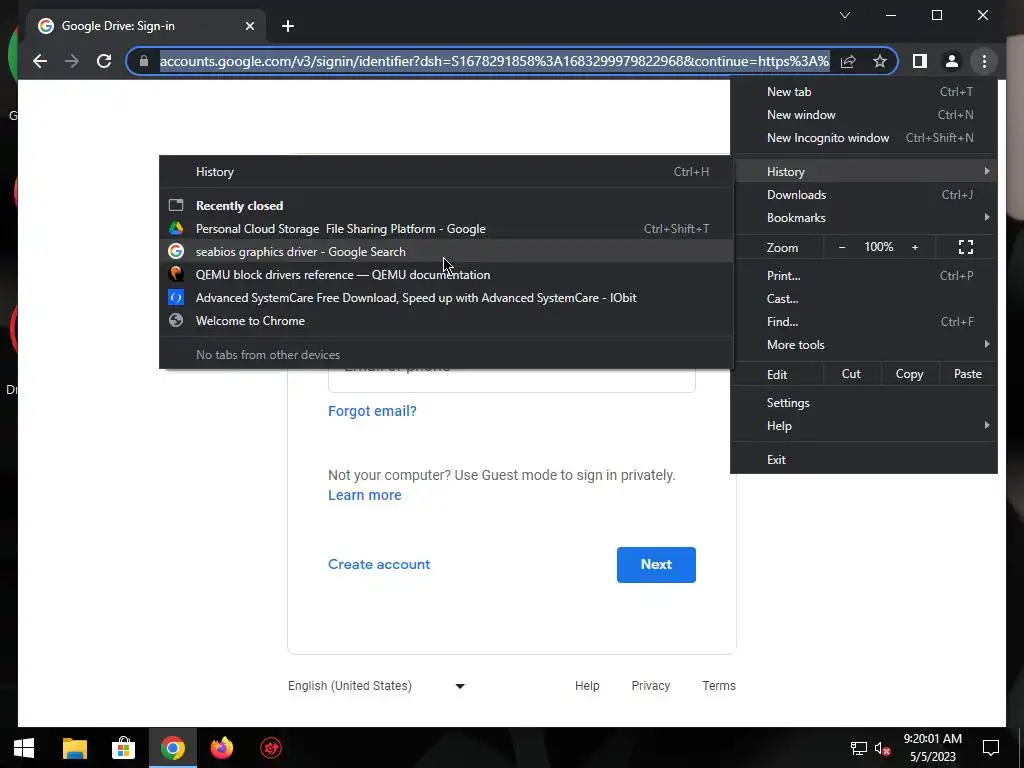This screenshot has width=1024, height=768.
Task: Click the network tray icon
Action: coord(858,748)
